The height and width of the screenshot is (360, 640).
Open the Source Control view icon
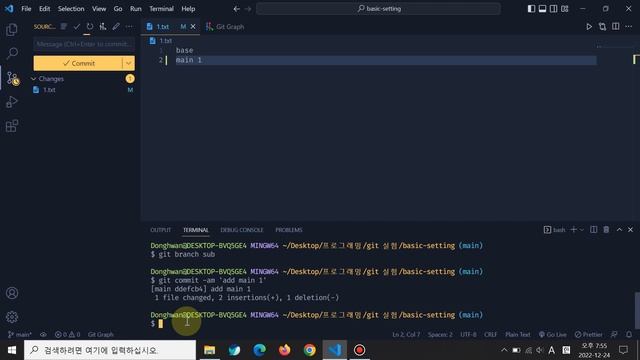tap(12, 78)
